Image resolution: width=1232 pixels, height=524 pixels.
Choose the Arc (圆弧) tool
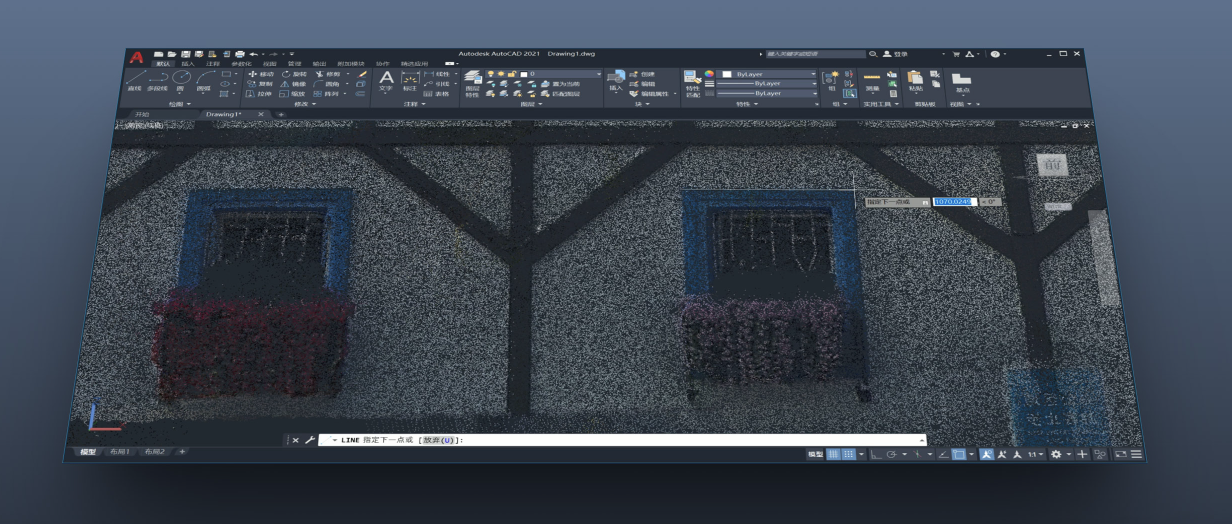coord(205,79)
